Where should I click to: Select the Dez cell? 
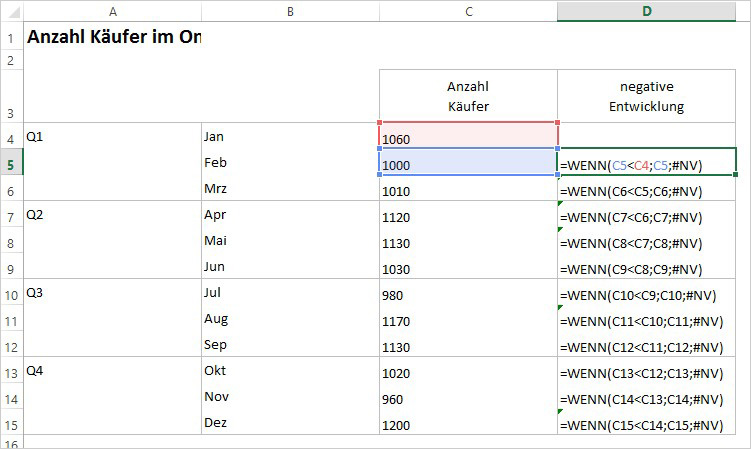[290, 422]
